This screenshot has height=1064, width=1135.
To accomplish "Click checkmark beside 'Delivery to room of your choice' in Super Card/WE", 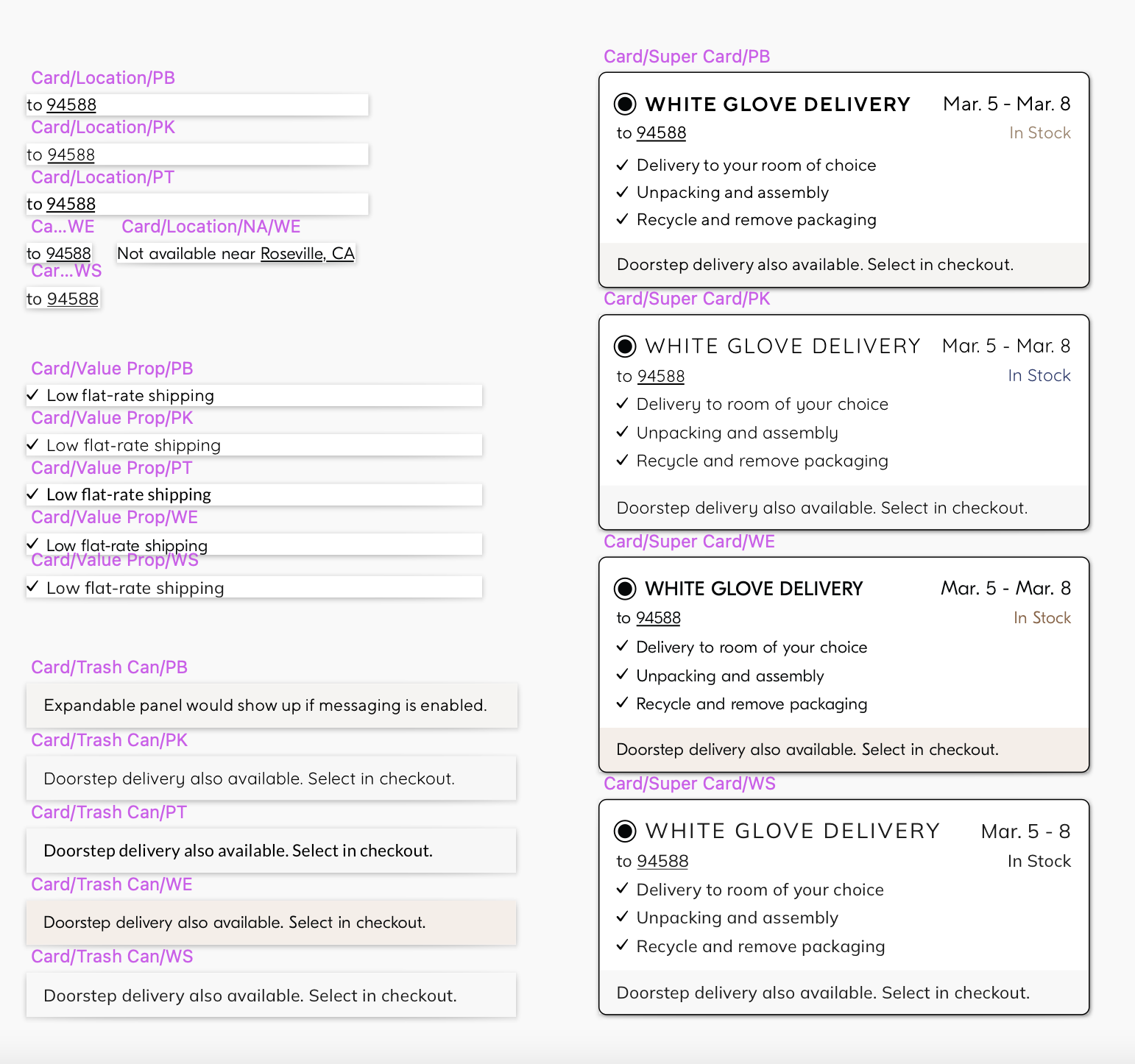I will [623, 646].
